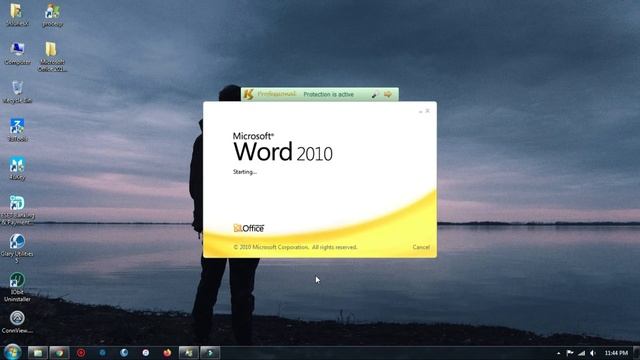Open the Microsoft Office folder on the desktop
This screenshot has width=640, height=360.
coord(52,57)
